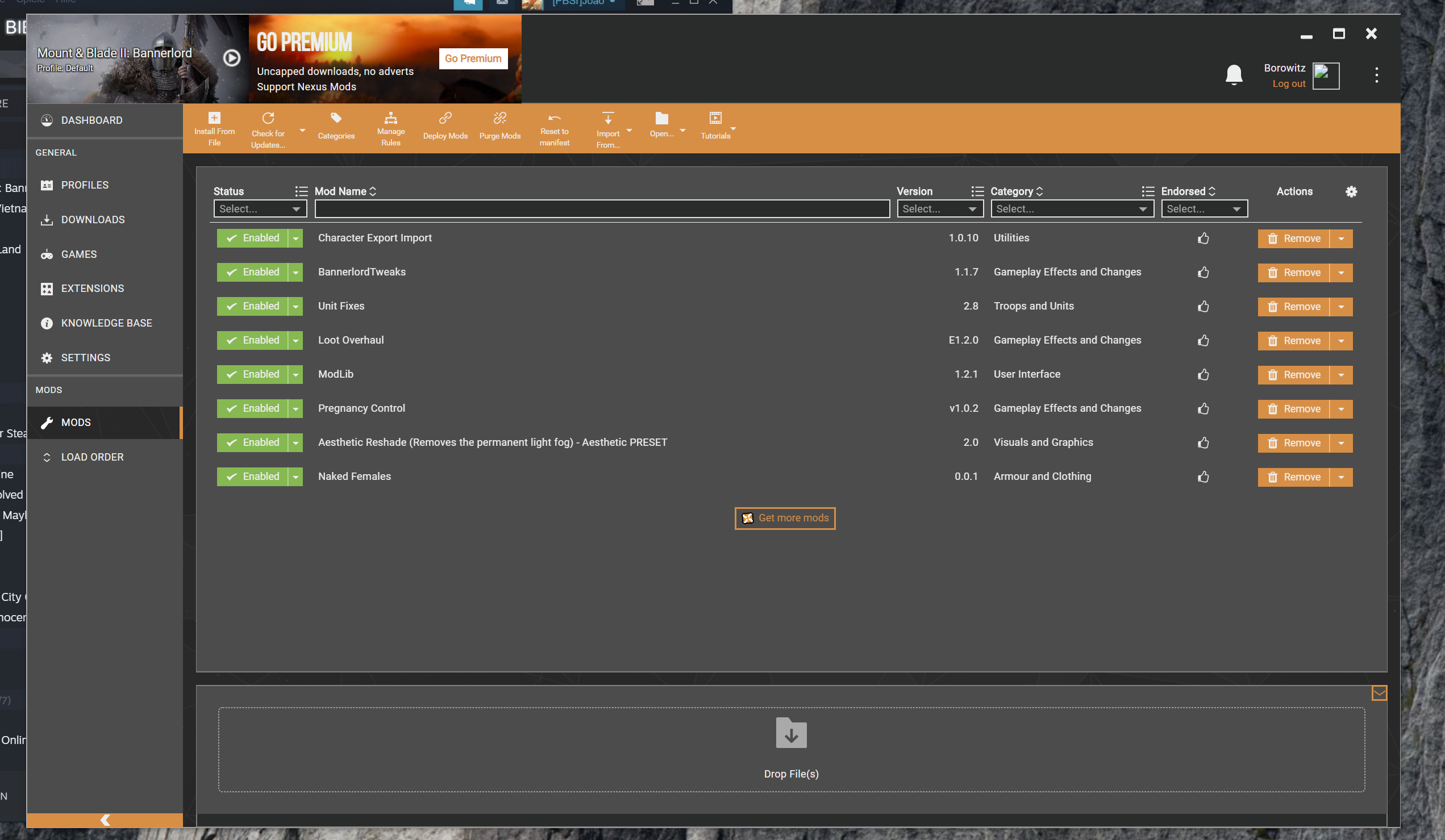Toggle Enabled status for Naked Females
The image size is (1445, 840).
[252, 477]
